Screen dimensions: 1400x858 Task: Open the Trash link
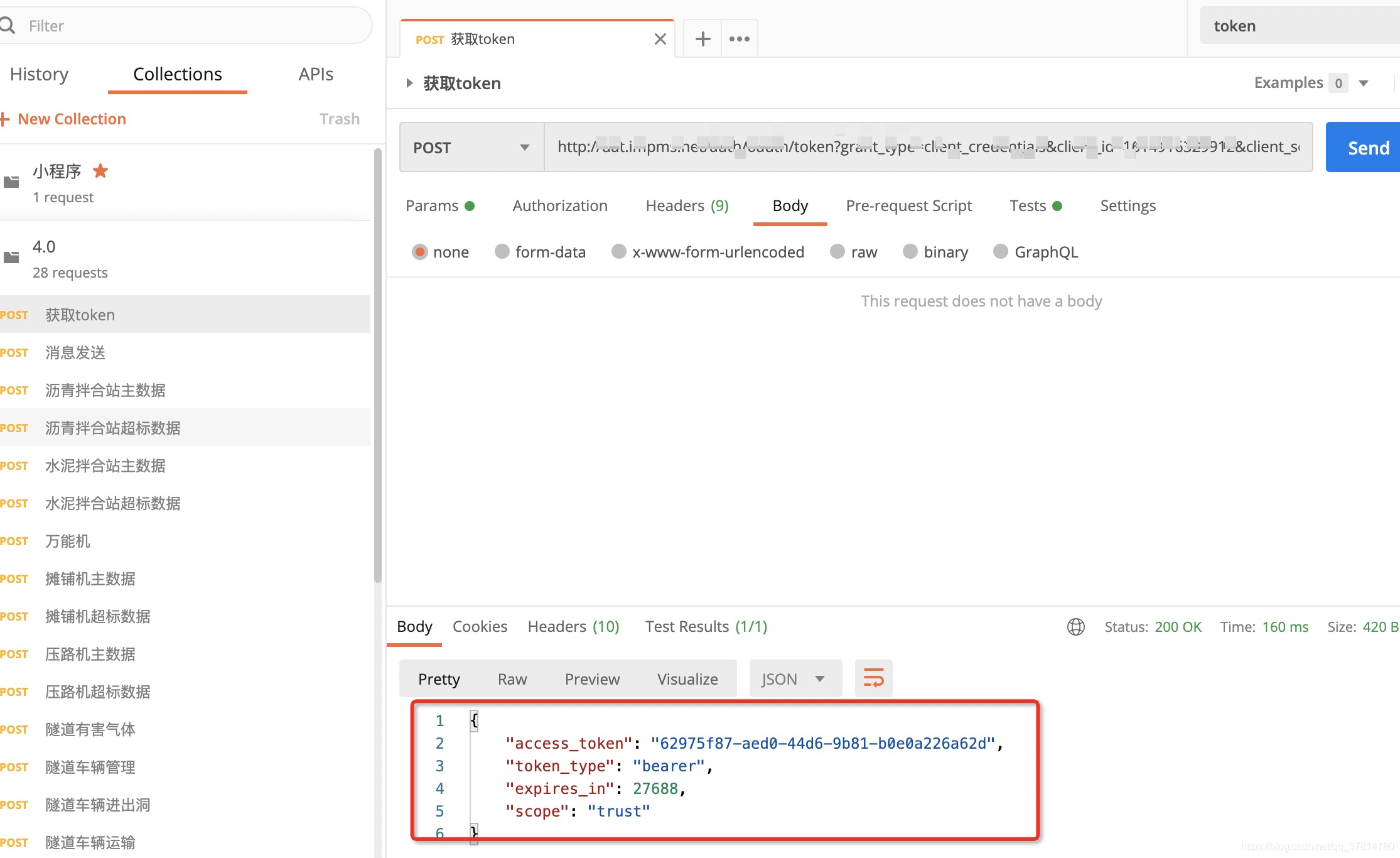pos(339,119)
